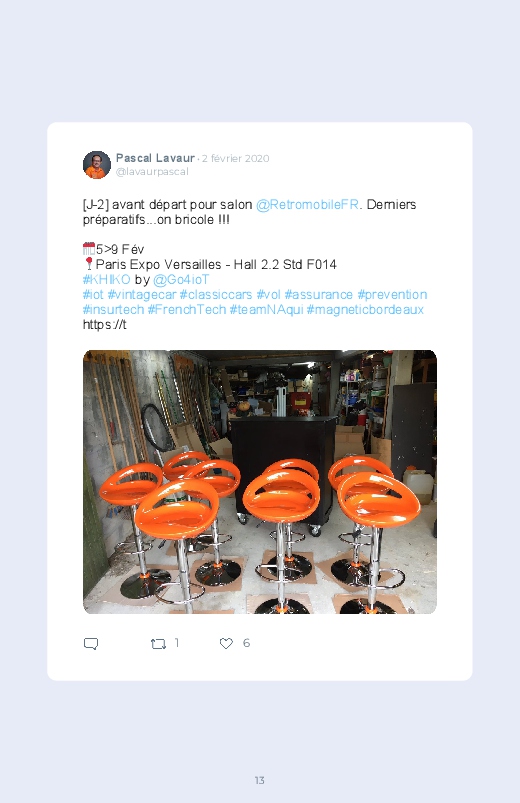Click the Pascal Lavaur display name
Viewport: 520px width, 803px height.
point(155,158)
